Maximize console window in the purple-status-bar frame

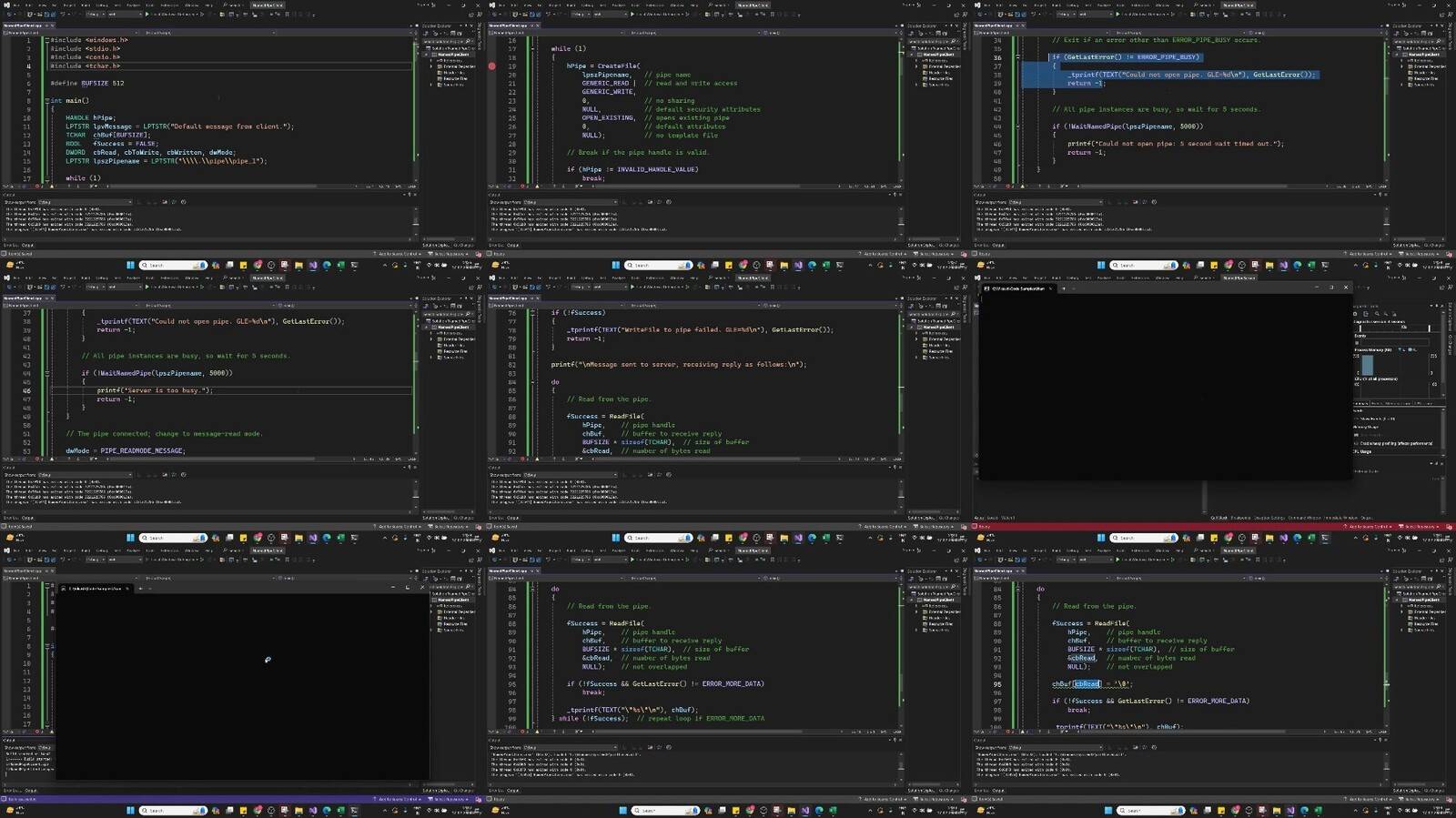coord(407,588)
